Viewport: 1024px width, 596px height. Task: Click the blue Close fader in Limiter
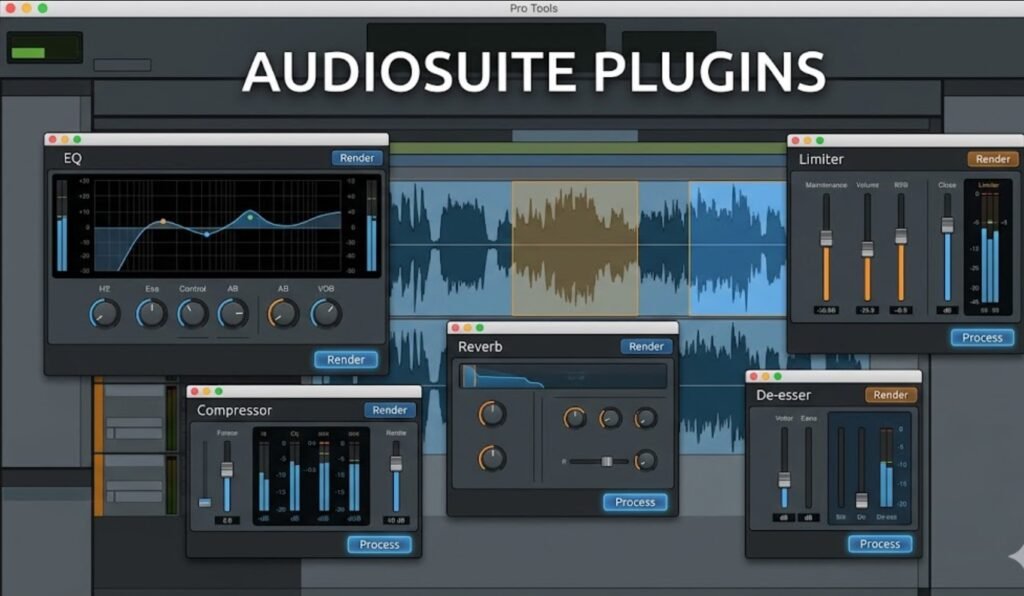(947, 225)
